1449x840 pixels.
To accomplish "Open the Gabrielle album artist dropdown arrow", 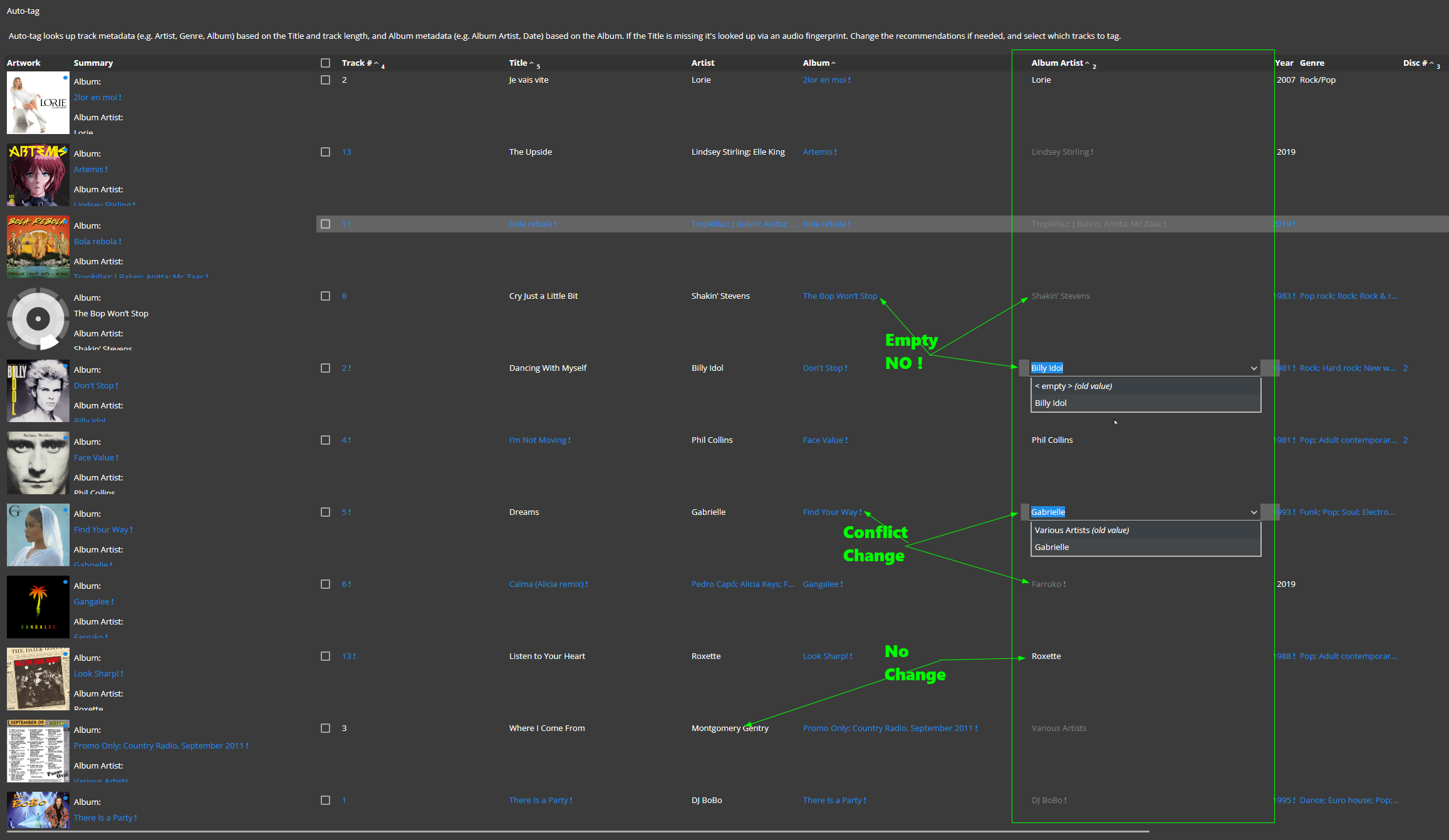I will tap(1254, 512).
